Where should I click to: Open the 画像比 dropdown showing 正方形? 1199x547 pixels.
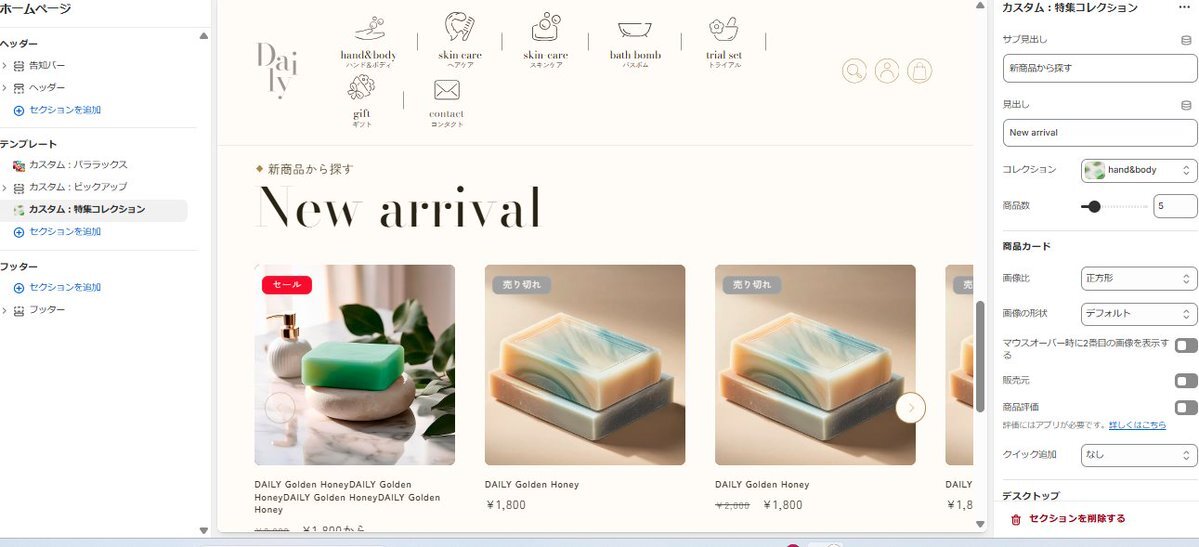point(1139,278)
